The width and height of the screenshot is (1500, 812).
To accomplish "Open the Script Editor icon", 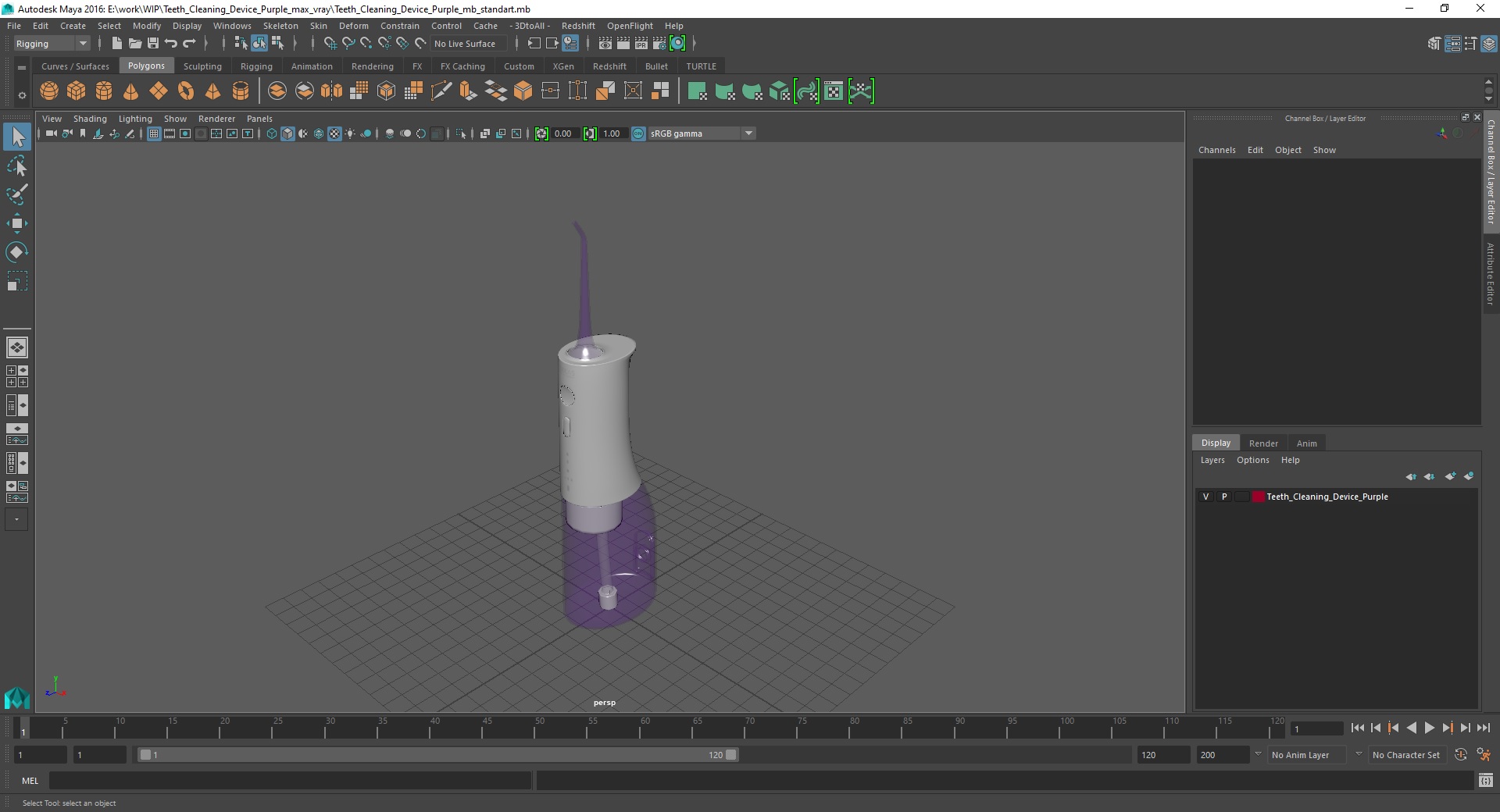I will (x=1486, y=780).
